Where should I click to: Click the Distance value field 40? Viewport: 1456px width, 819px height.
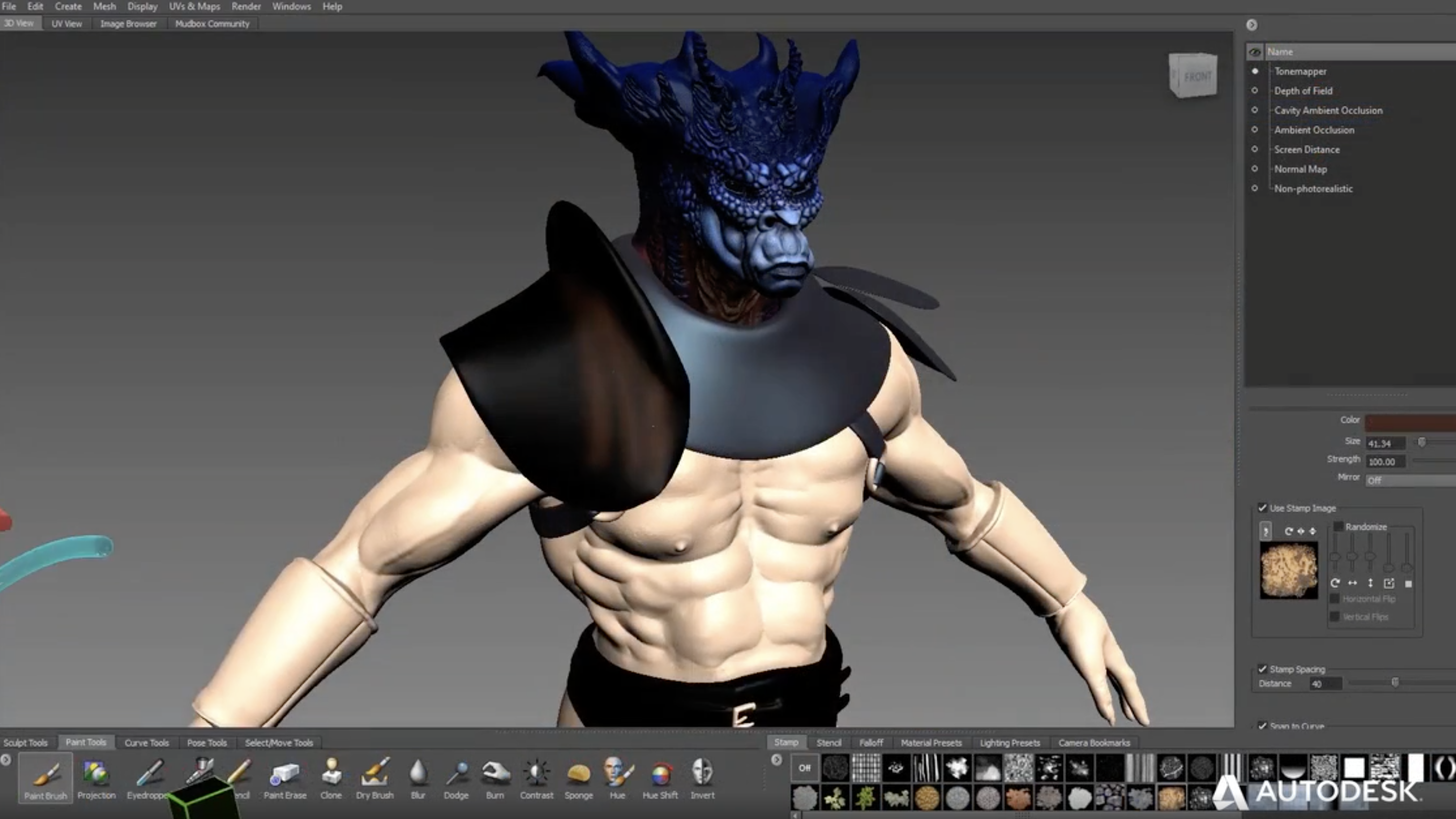click(1325, 683)
